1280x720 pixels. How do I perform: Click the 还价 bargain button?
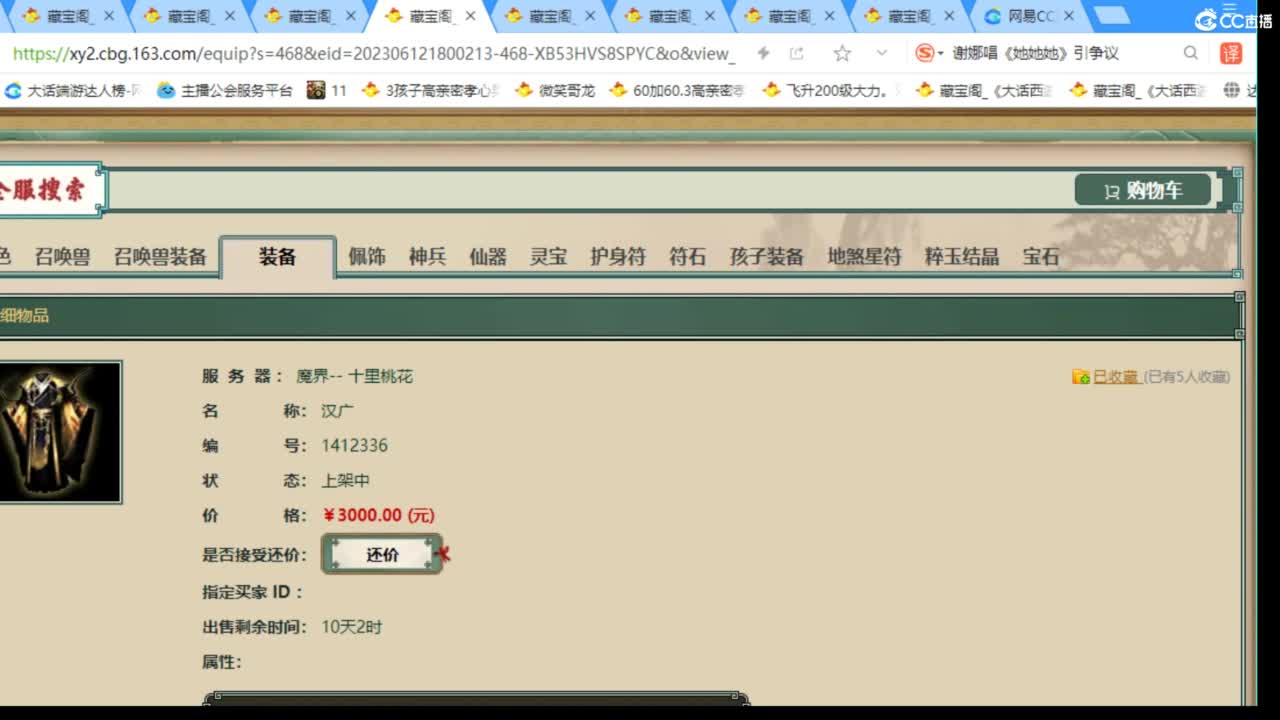(x=382, y=554)
